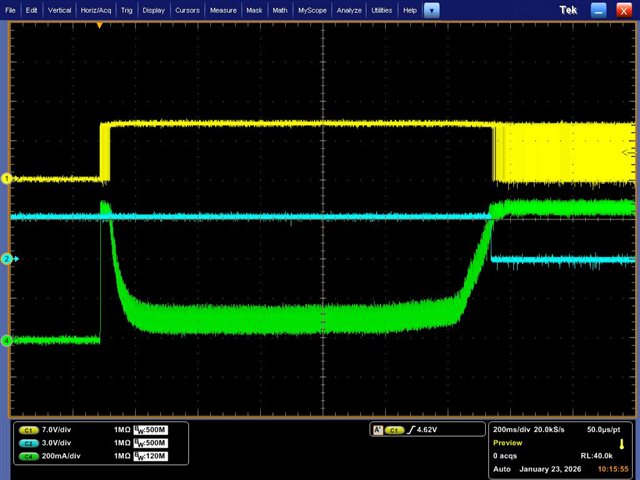Minimize the oscilloscope window
The image size is (640, 480).
[599, 11]
